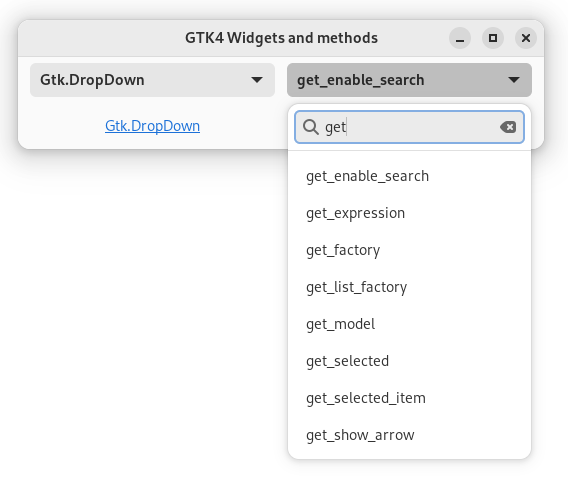Viewport: 568px width, 486px height.
Task: Choose get_enable_search from the list
Action: point(409,176)
